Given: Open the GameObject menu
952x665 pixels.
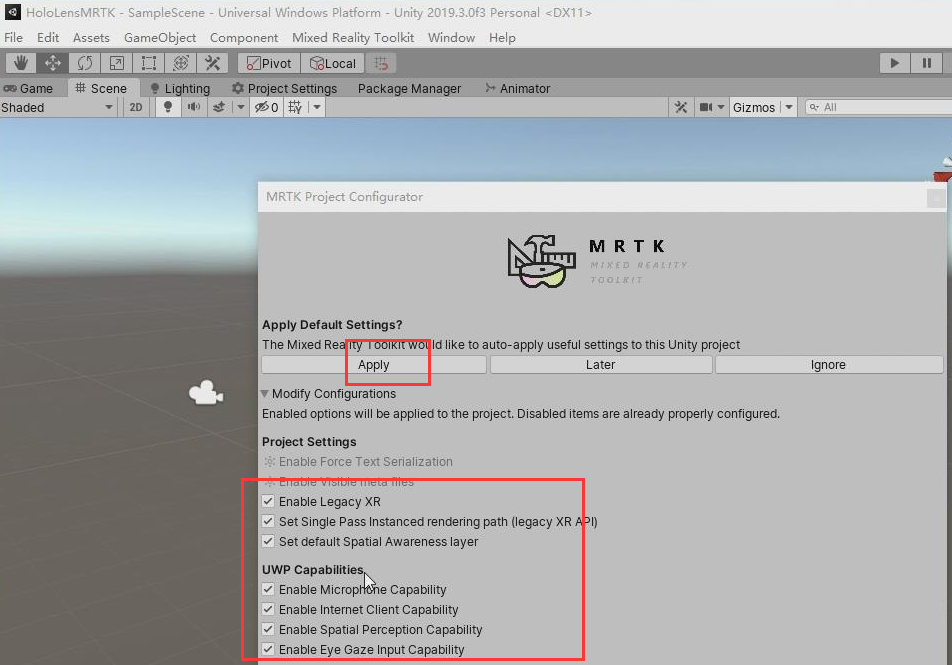Looking at the screenshot, I should tap(160, 38).
